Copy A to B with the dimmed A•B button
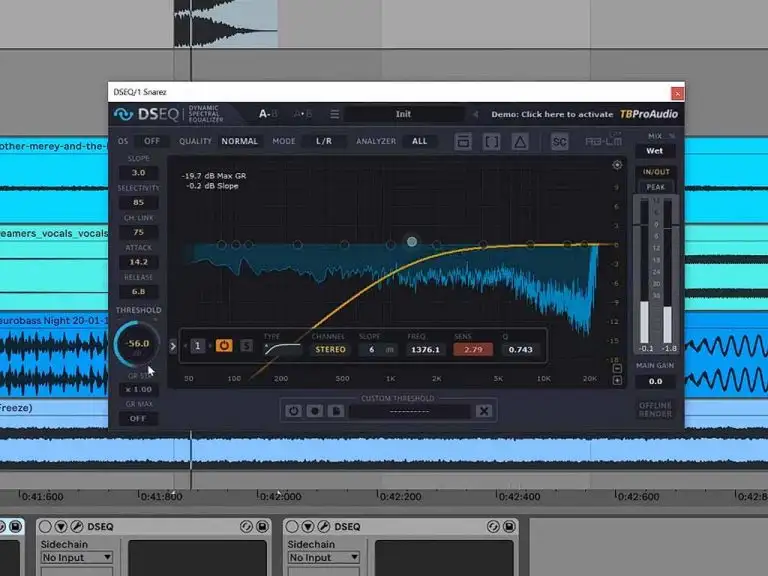 302,114
